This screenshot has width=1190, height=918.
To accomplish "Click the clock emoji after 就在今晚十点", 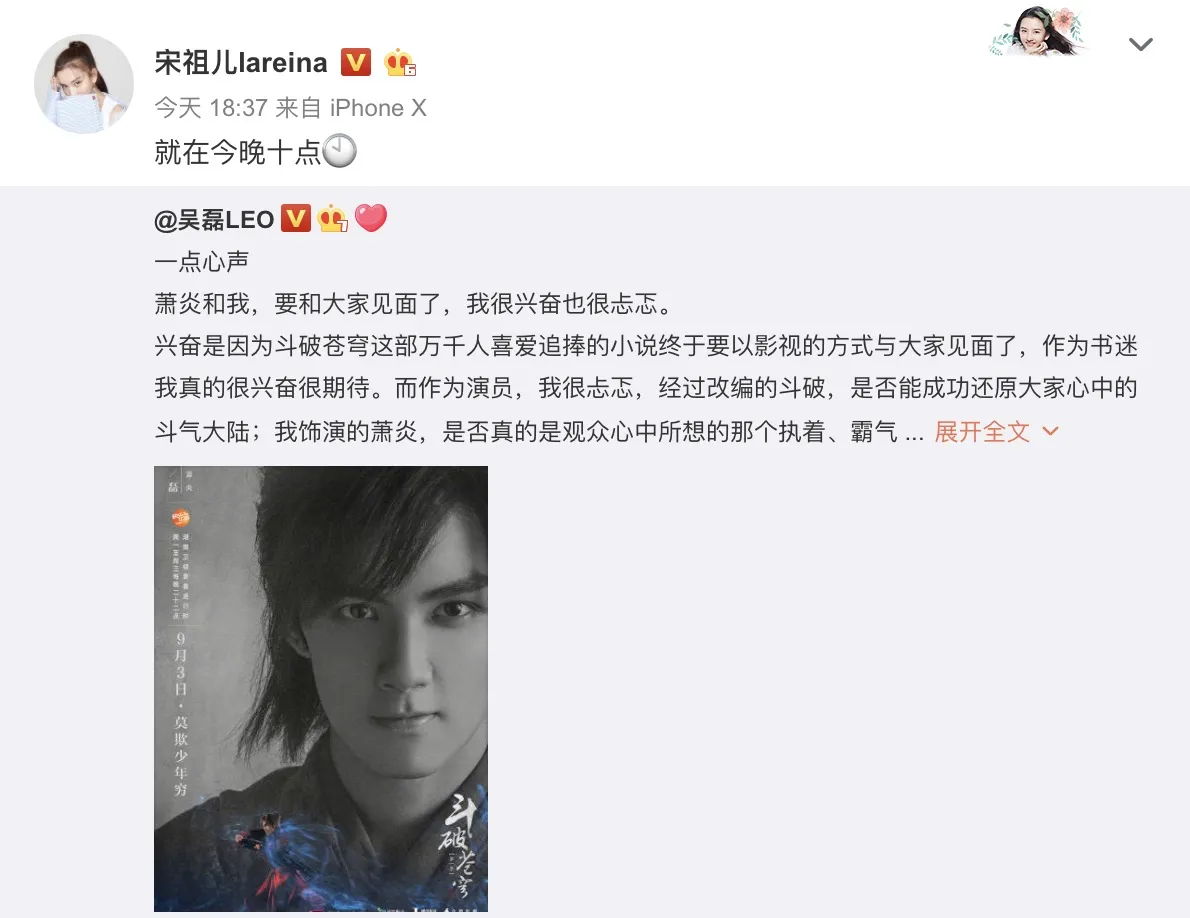I will click(339, 151).
